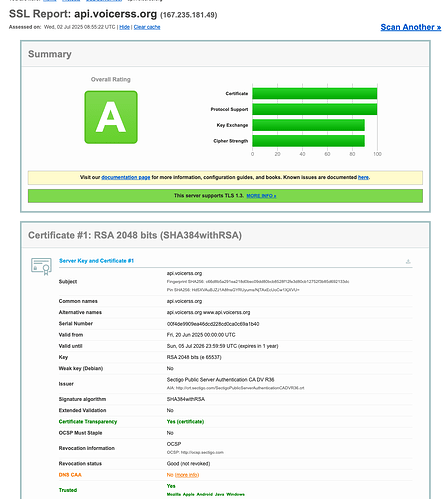Click Server Key and Certificate #1 heading
The image size is (447, 499).
(96, 261)
